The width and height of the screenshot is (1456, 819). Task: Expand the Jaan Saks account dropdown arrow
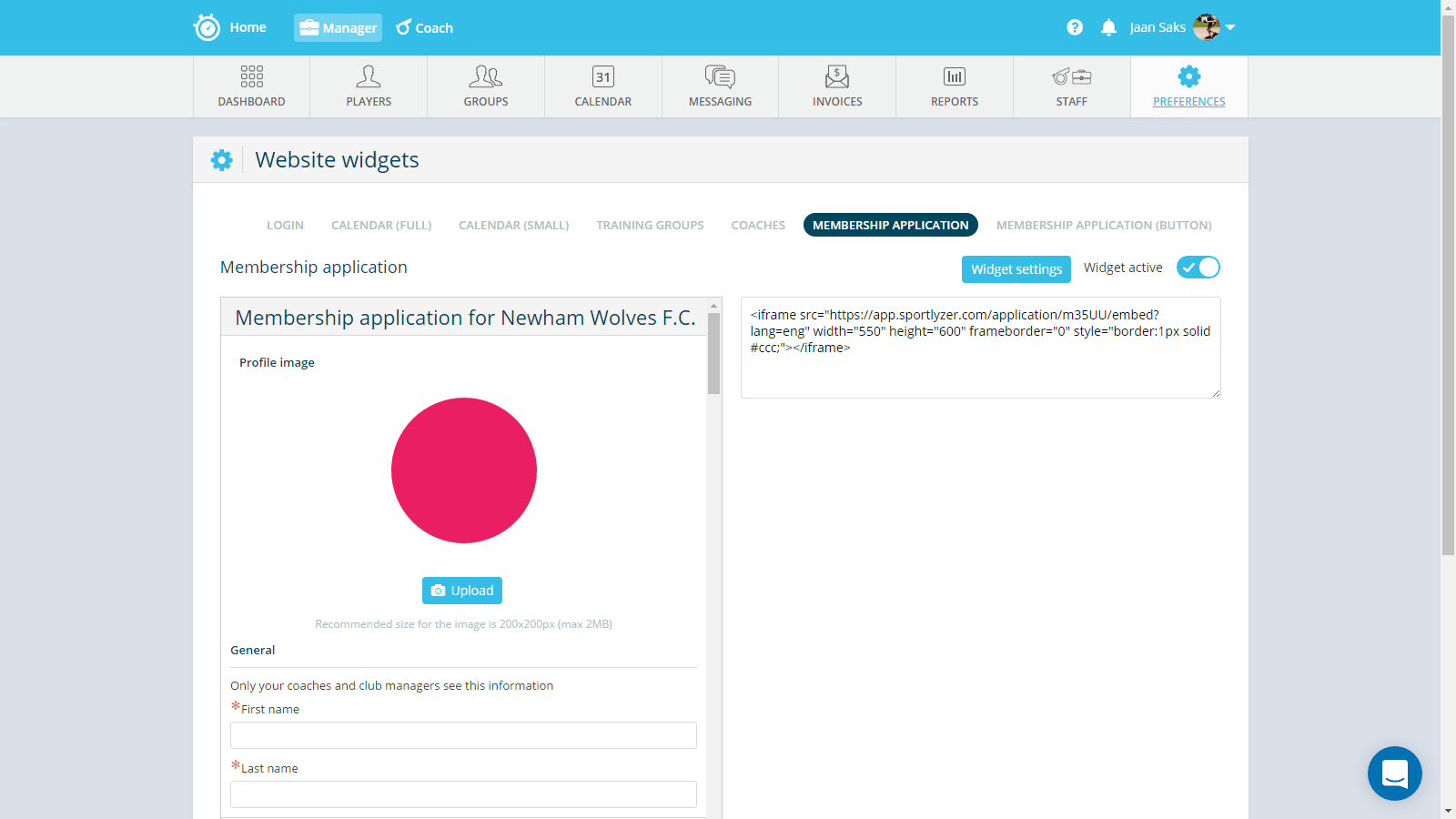(x=1230, y=27)
